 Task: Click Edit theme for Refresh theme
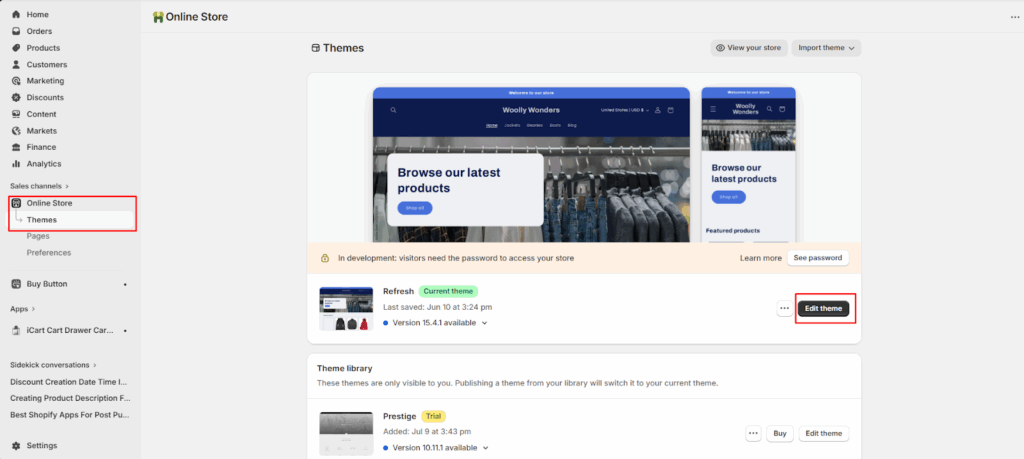(x=823, y=309)
